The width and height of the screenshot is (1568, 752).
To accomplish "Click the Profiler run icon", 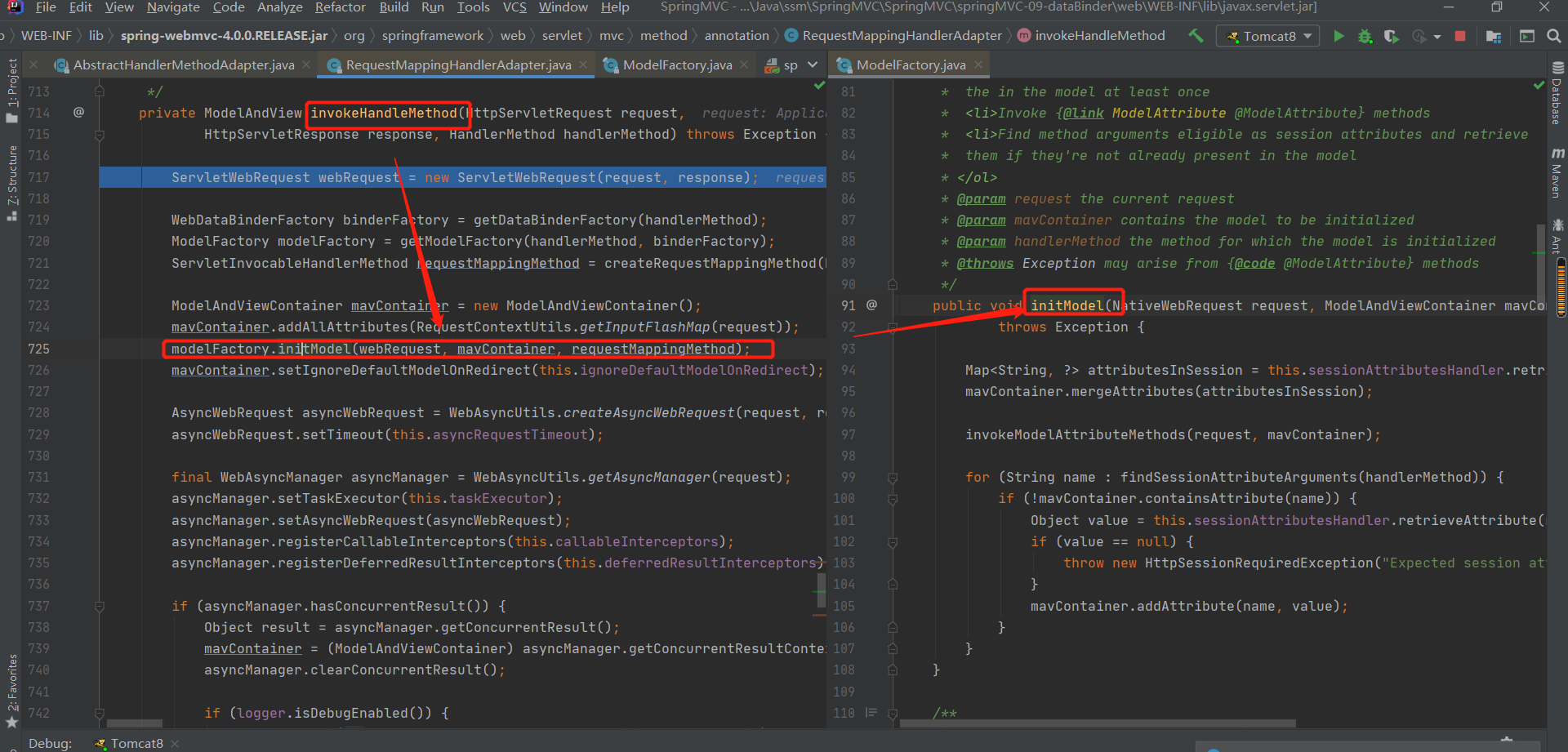I will coord(1419,36).
